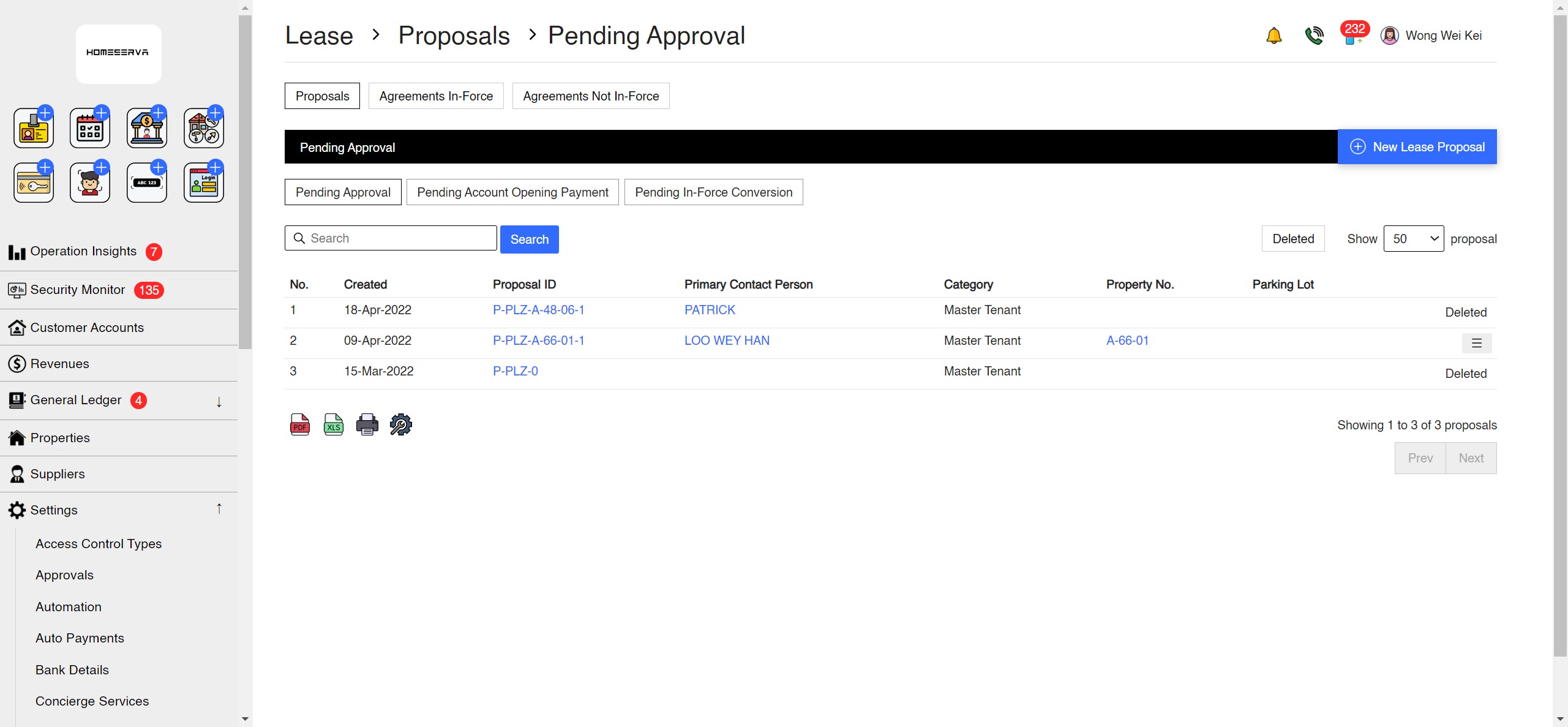Click the facial recognition quick-add icon
The width and height of the screenshot is (1568, 727).
click(x=89, y=181)
